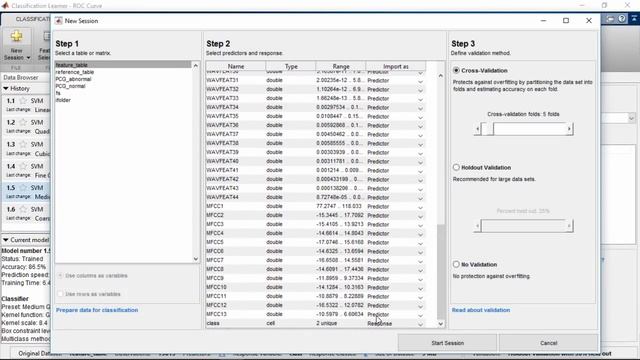
Task: Select ifolder variable in Step 1 list
Action: pyautogui.click(x=63, y=100)
